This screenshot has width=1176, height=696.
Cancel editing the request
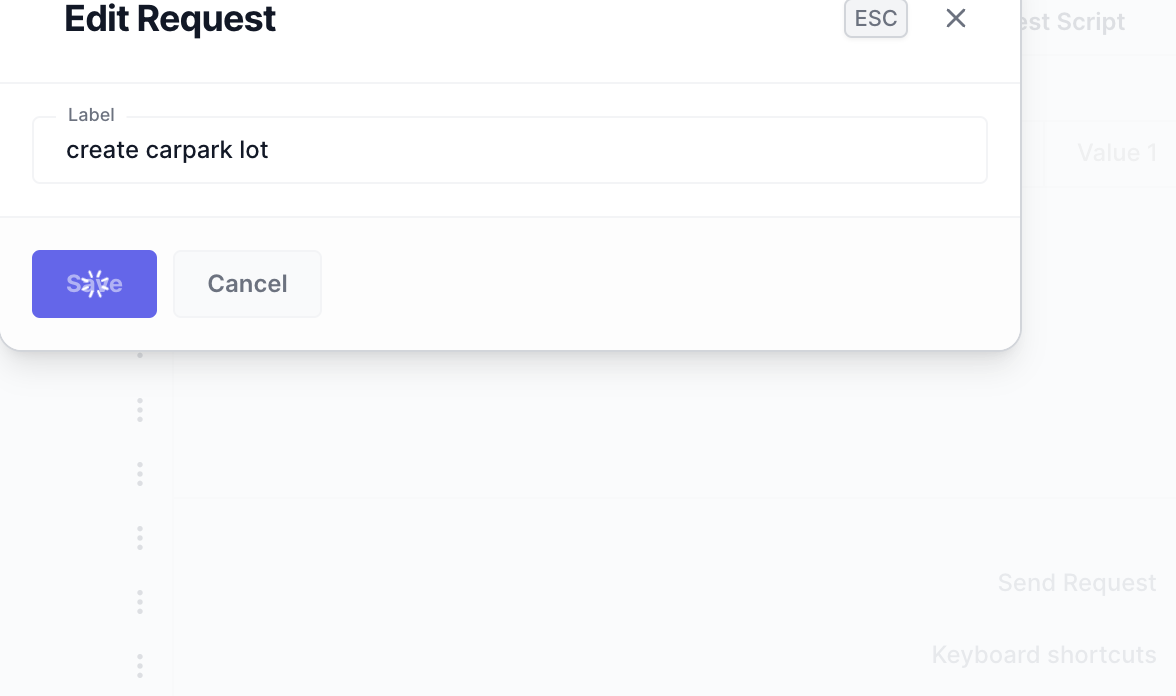247,283
